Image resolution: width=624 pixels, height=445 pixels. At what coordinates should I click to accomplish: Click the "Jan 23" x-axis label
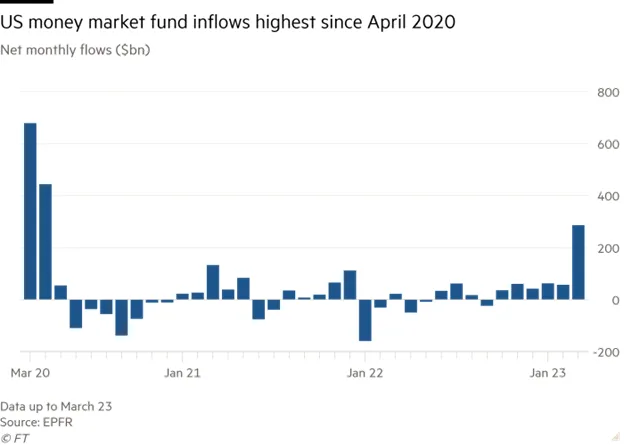(x=547, y=374)
